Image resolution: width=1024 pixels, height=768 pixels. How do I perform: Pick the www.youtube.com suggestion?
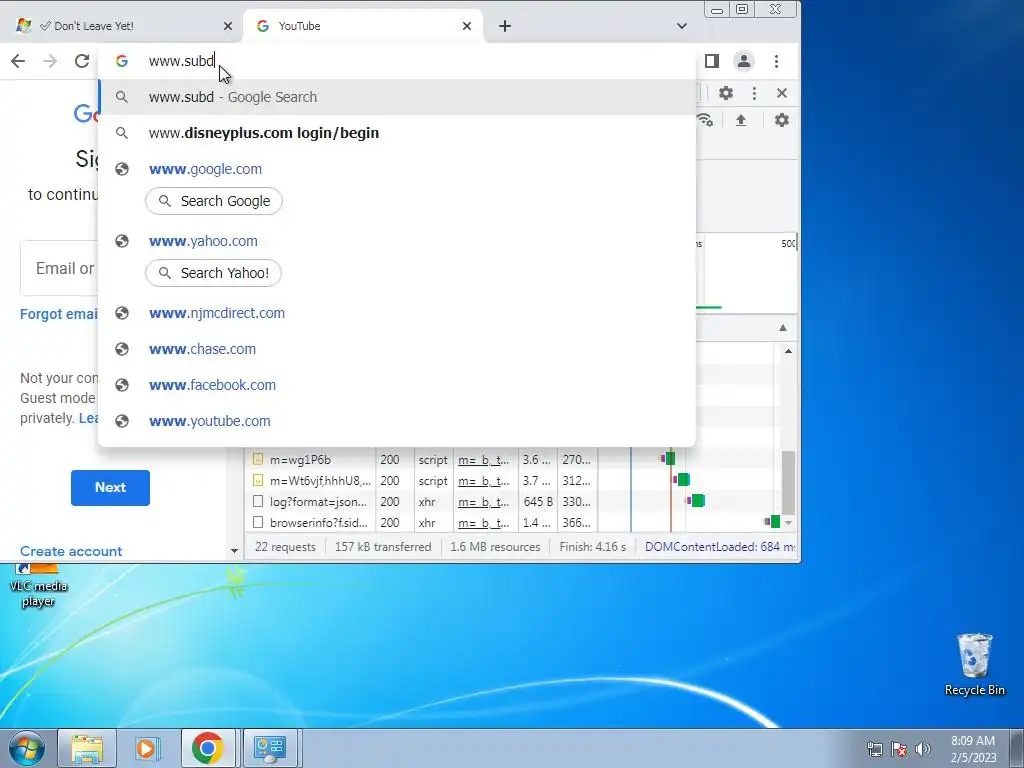(x=397, y=421)
